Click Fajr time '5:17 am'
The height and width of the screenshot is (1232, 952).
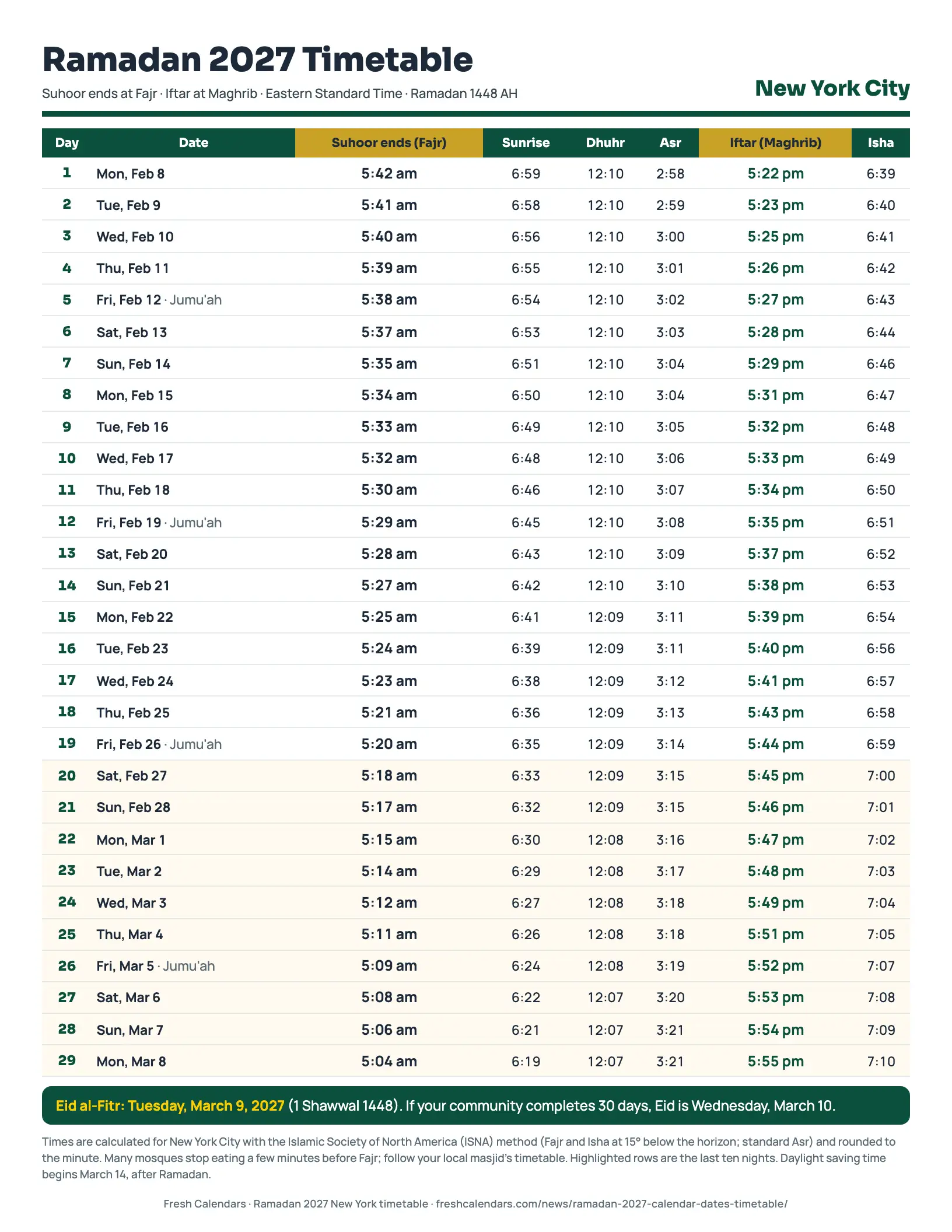[389, 807]
